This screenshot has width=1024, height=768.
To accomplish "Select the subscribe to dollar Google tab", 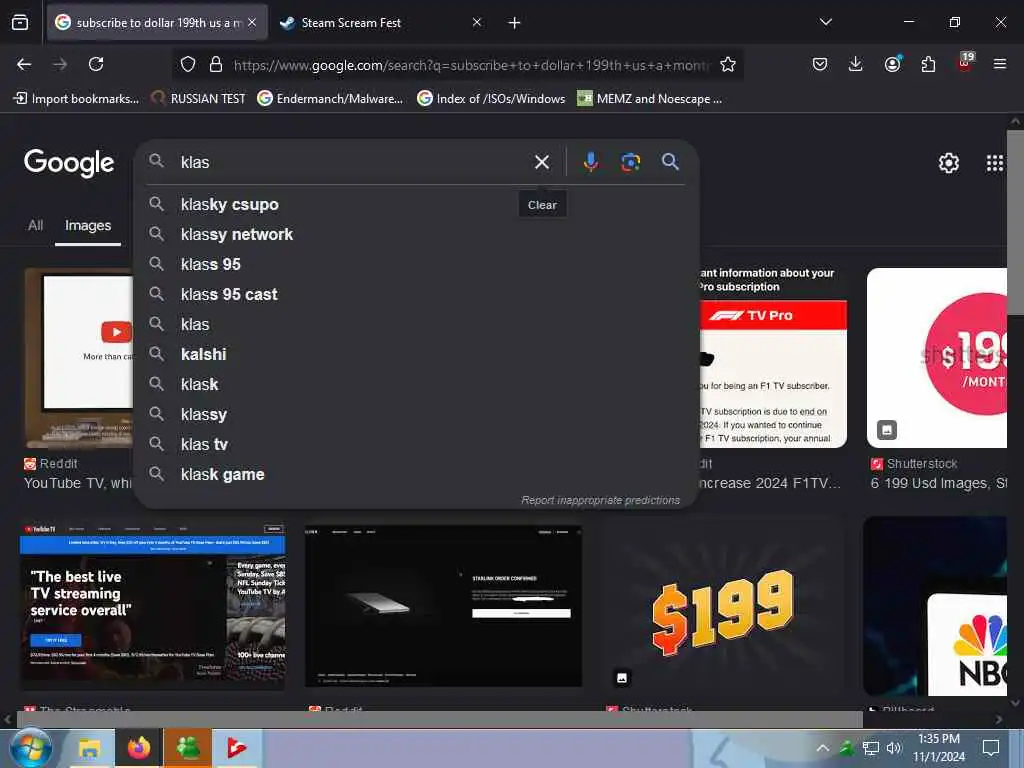I will coord(157,23).
